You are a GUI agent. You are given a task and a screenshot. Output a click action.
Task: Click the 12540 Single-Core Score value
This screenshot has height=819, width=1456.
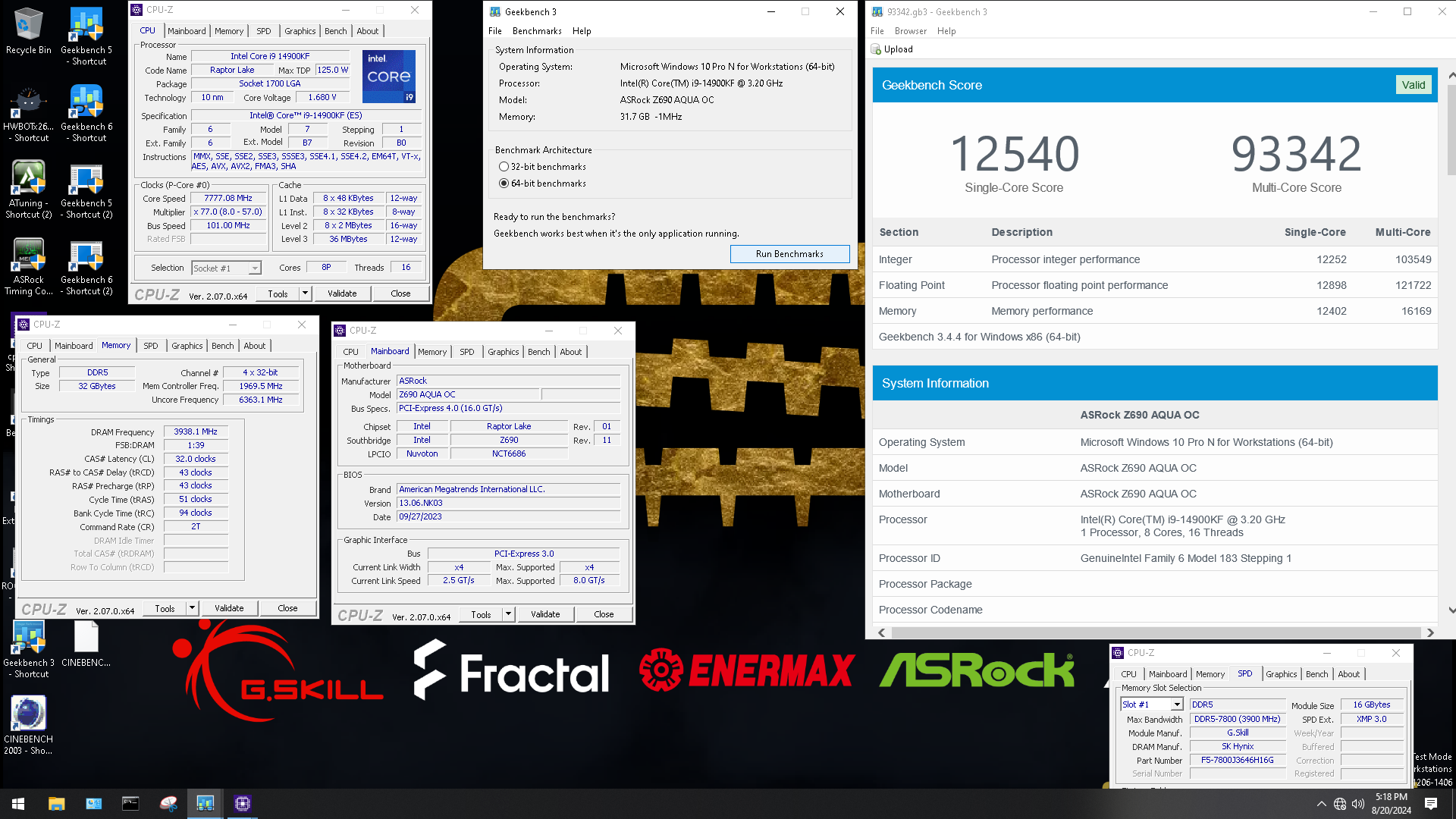[1014, 153]
